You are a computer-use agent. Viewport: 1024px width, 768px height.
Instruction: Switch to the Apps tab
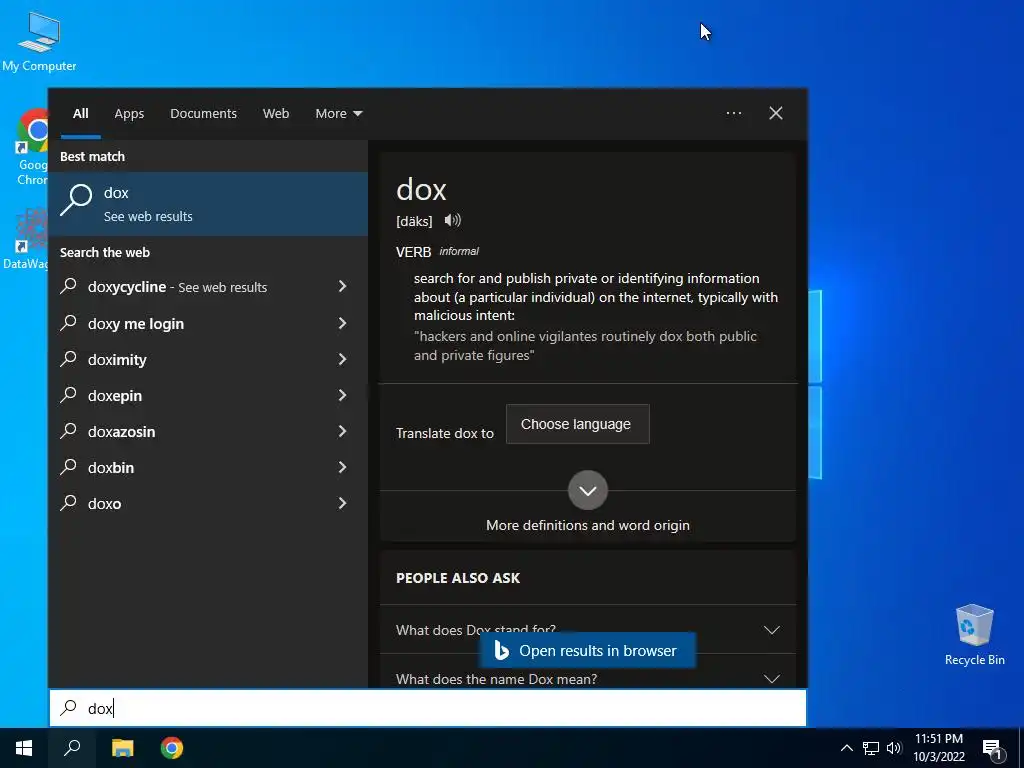[x=129, y=114]
